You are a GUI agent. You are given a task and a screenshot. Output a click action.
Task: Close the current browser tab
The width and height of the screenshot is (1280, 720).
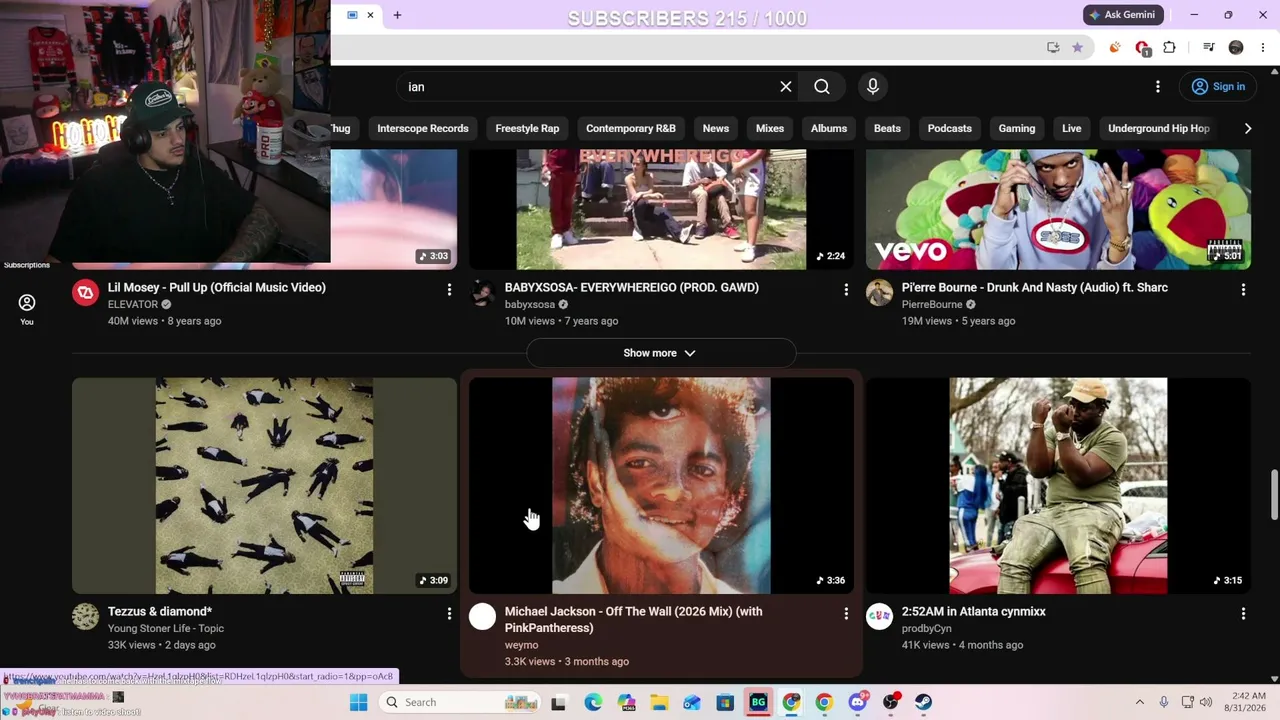click(x=370, y=15)
